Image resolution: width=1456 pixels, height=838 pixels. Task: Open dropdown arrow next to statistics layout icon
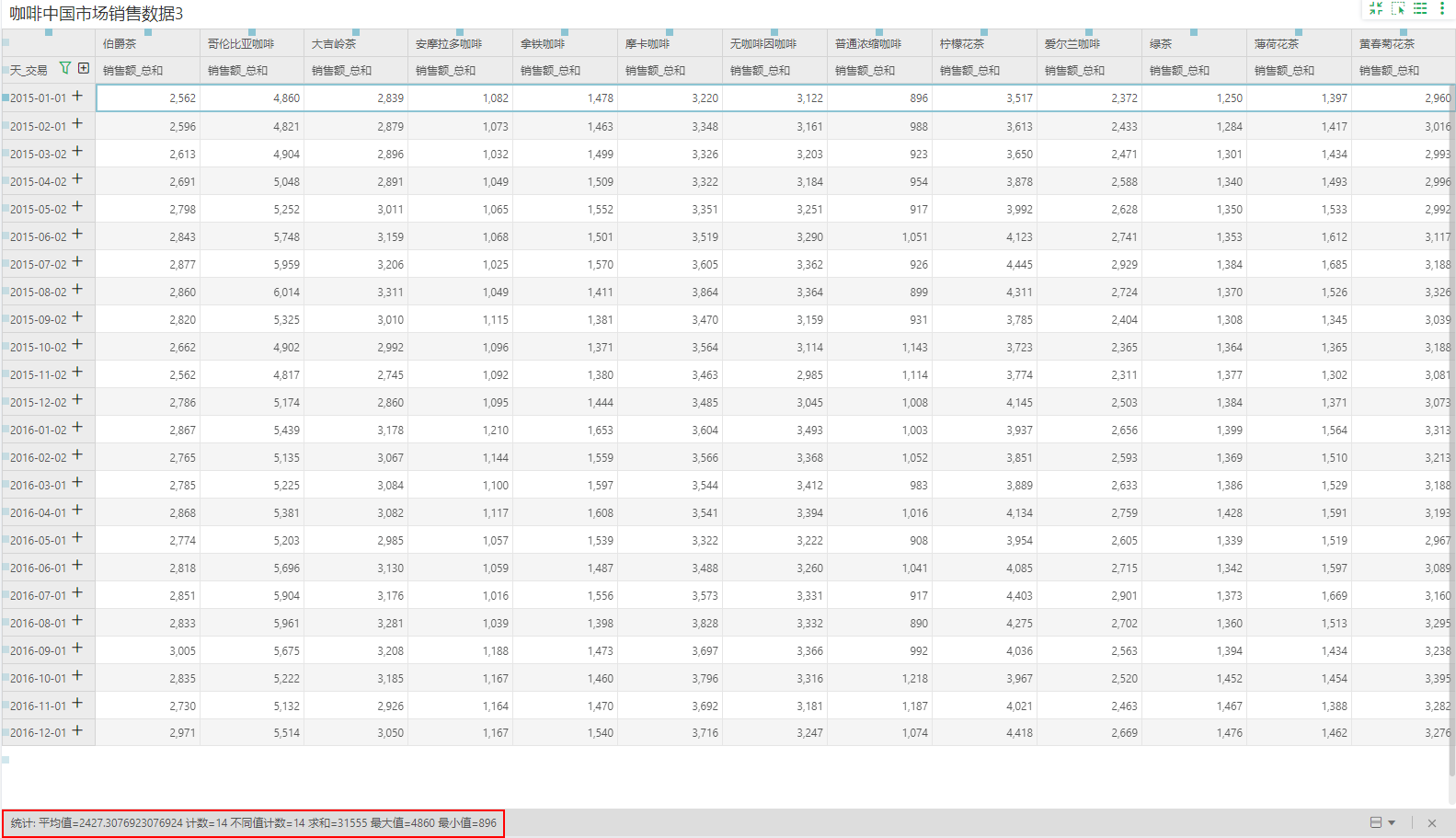(1392, 822)
